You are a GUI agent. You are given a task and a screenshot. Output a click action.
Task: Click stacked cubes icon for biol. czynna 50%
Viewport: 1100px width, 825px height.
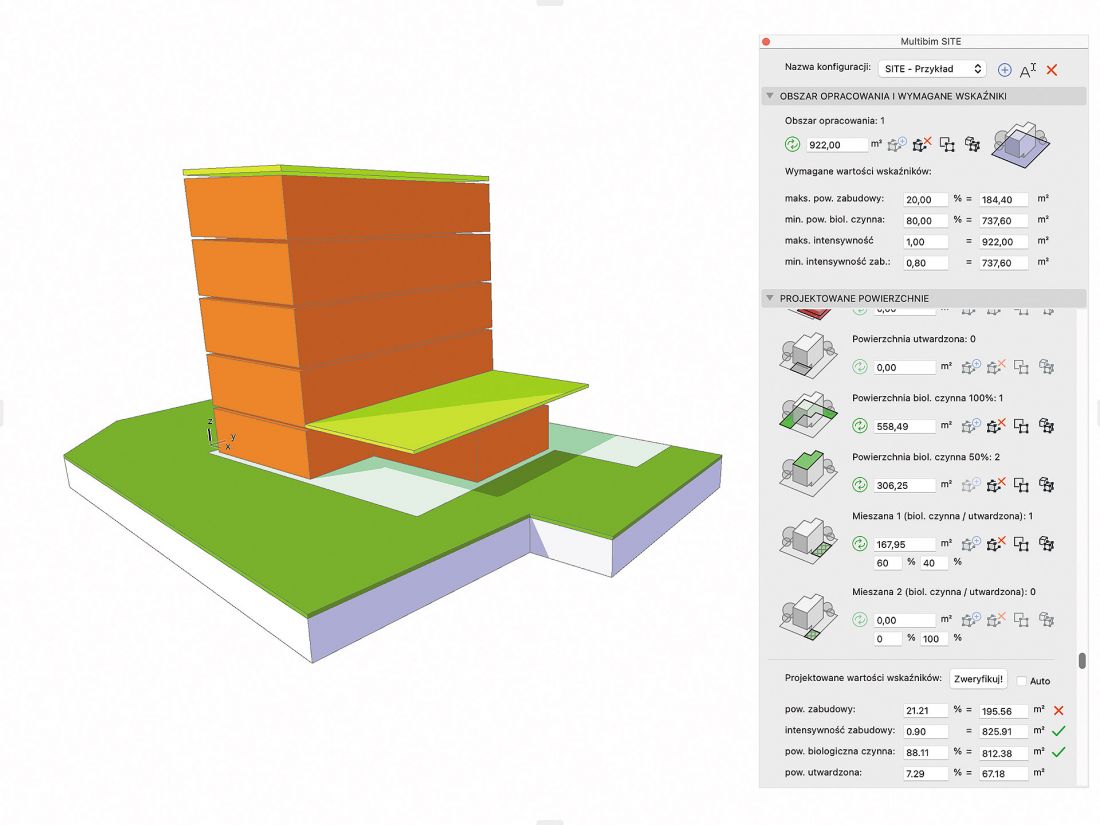(1047, 485)
